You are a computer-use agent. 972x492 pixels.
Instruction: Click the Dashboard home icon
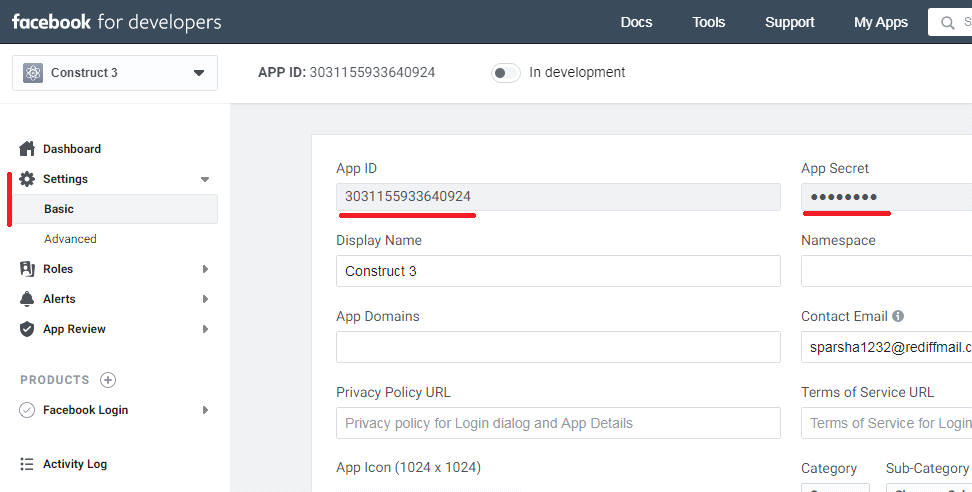click(27, 149)
